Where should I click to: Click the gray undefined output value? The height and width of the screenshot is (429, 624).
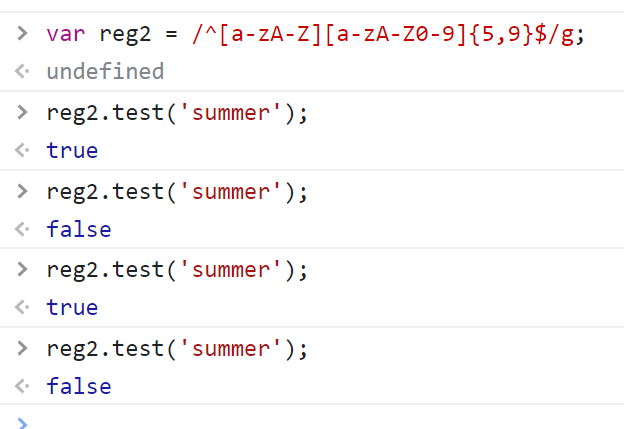click(105, 72)
